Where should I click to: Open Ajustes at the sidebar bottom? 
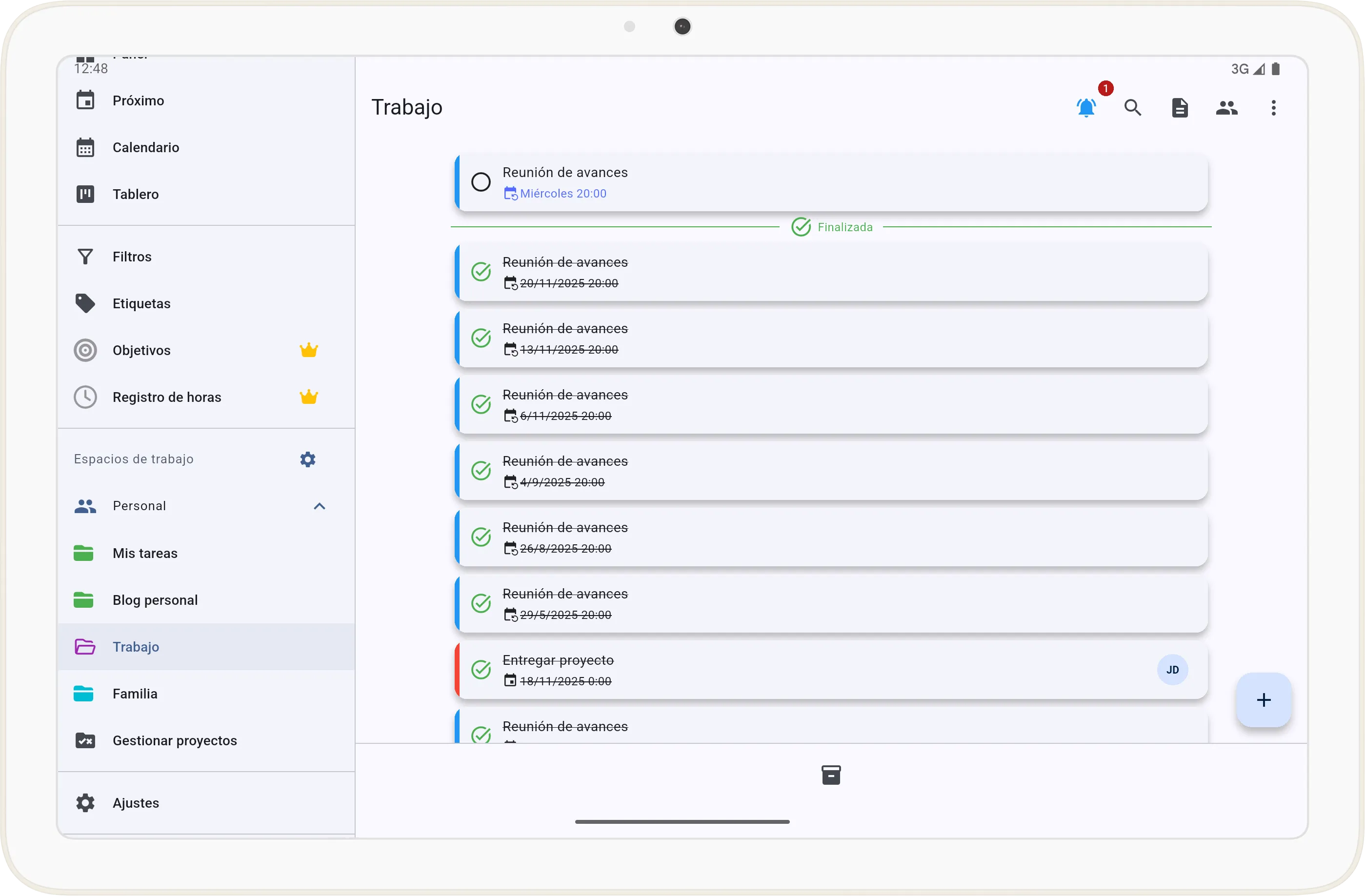tap(136, 802)
